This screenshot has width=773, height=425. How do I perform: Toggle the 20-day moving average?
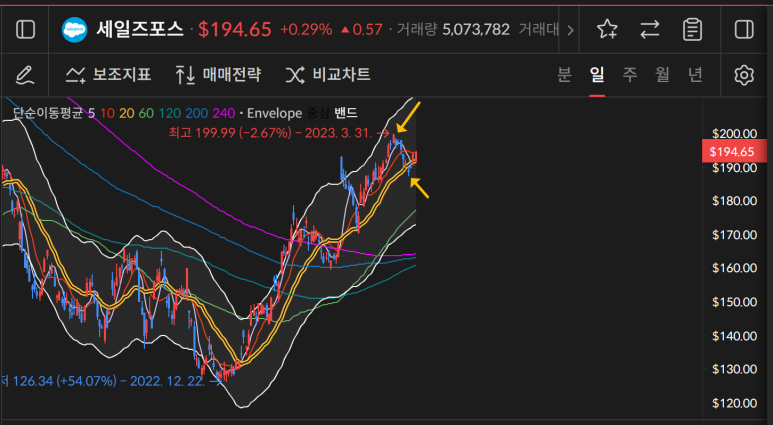click(x=126, y=113)
